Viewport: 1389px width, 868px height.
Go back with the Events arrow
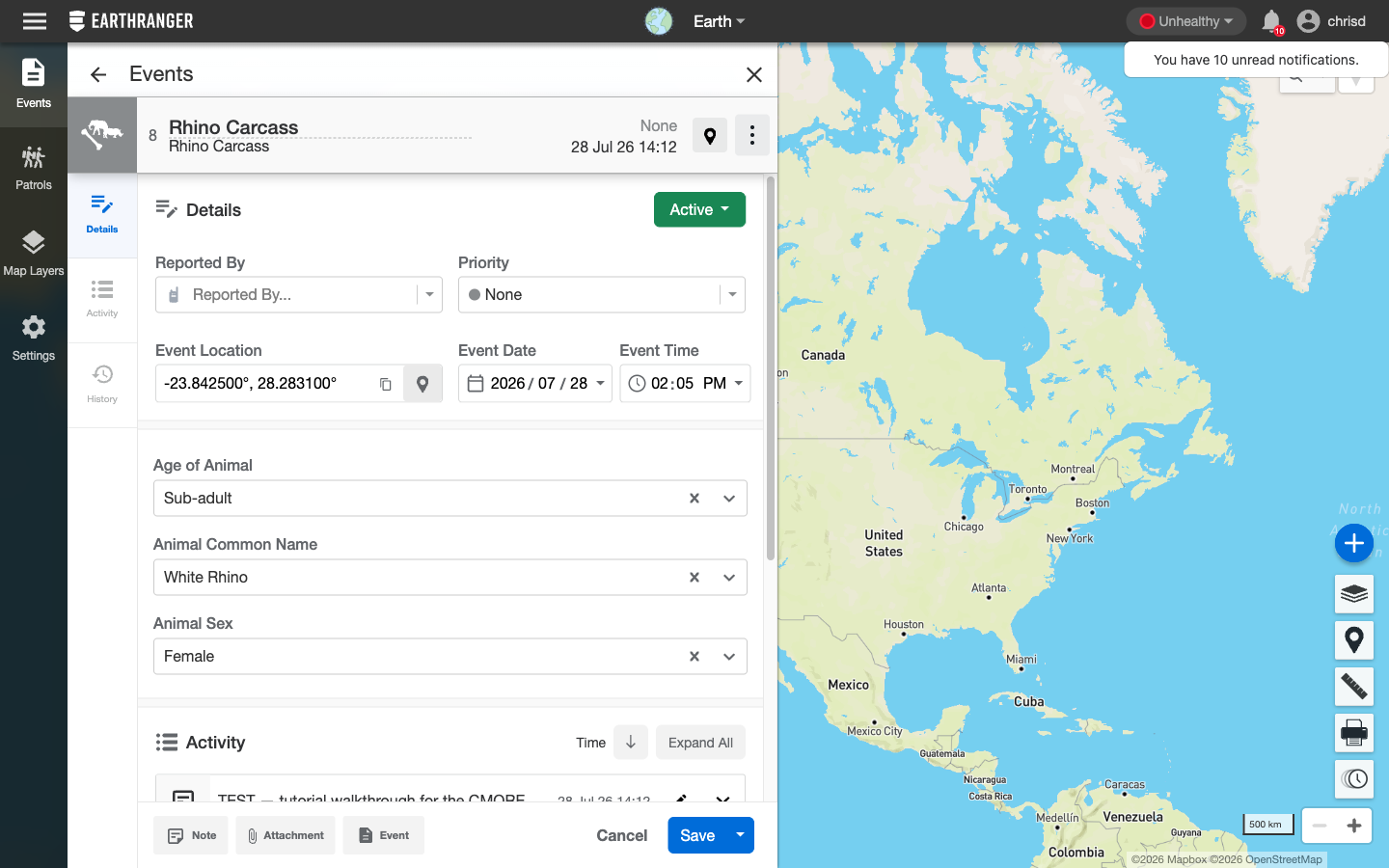(x=98, y=74)
